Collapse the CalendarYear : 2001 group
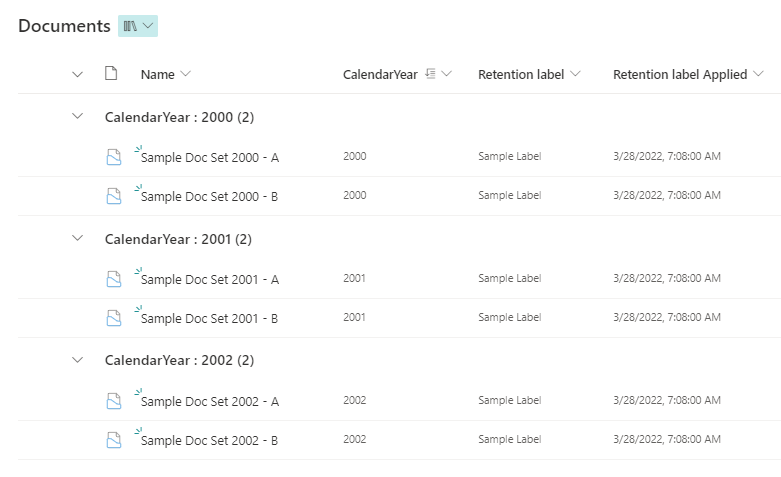The width and height of the screenshot is (781, 477). [77, 239]
